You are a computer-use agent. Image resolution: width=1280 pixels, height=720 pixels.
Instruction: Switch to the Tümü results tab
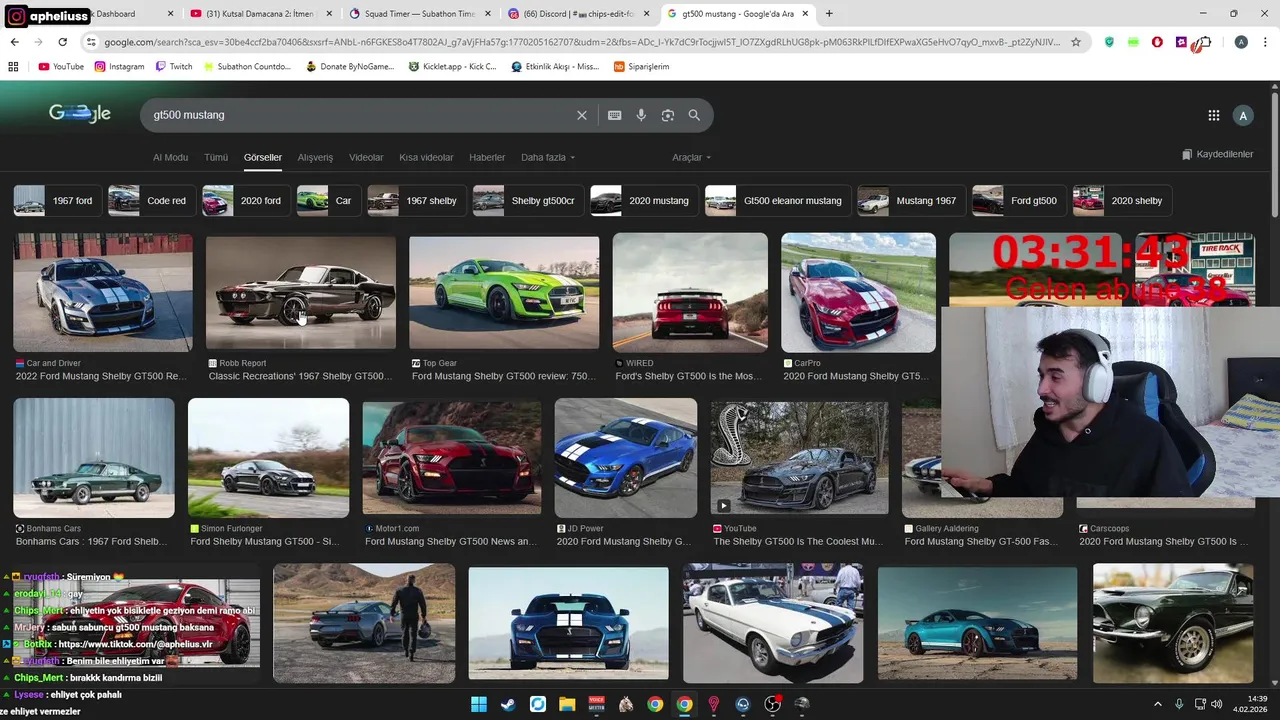(x=216, y=157)
